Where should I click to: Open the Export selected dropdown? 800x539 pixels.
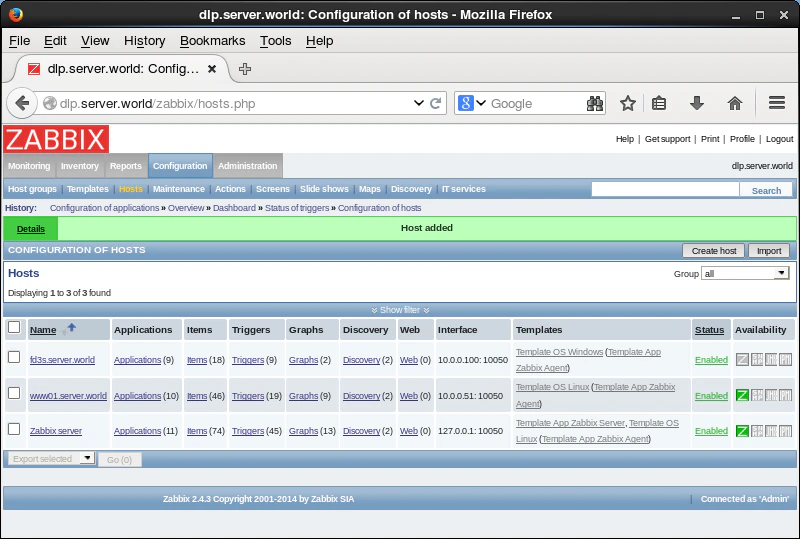[x=52, y=458]
